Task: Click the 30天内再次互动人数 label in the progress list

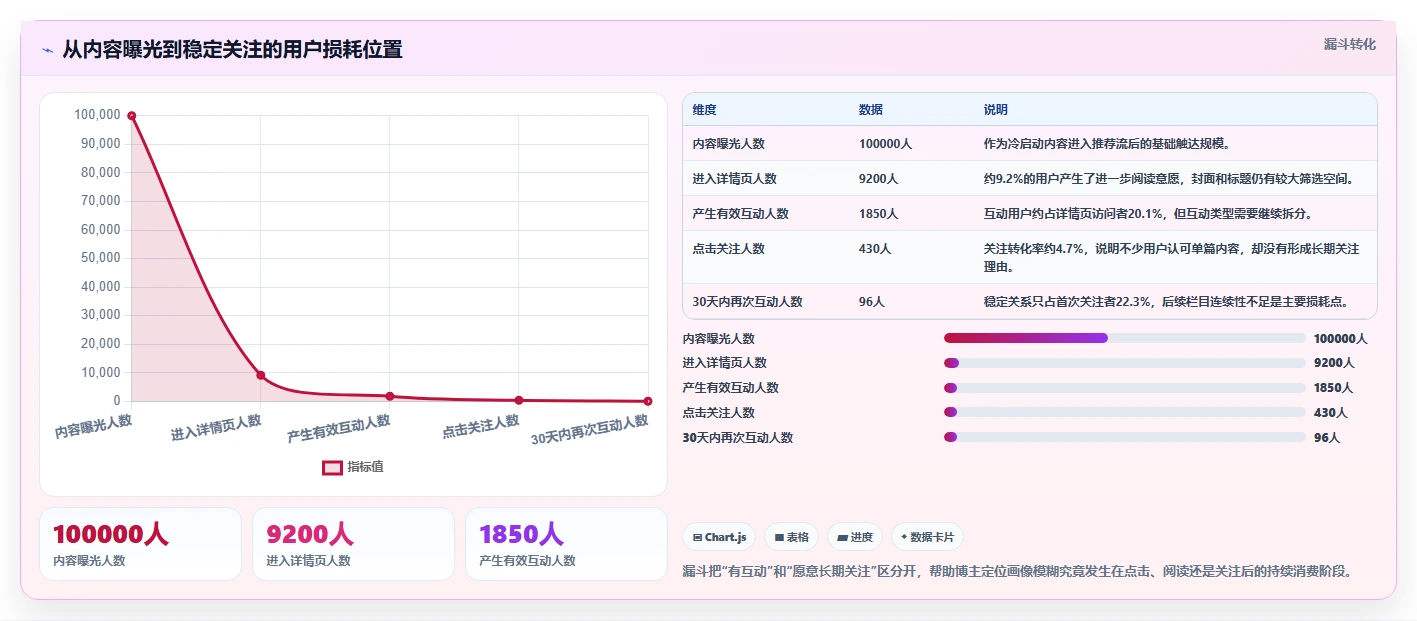Action: pyautogui.click(x=738, y=437)
